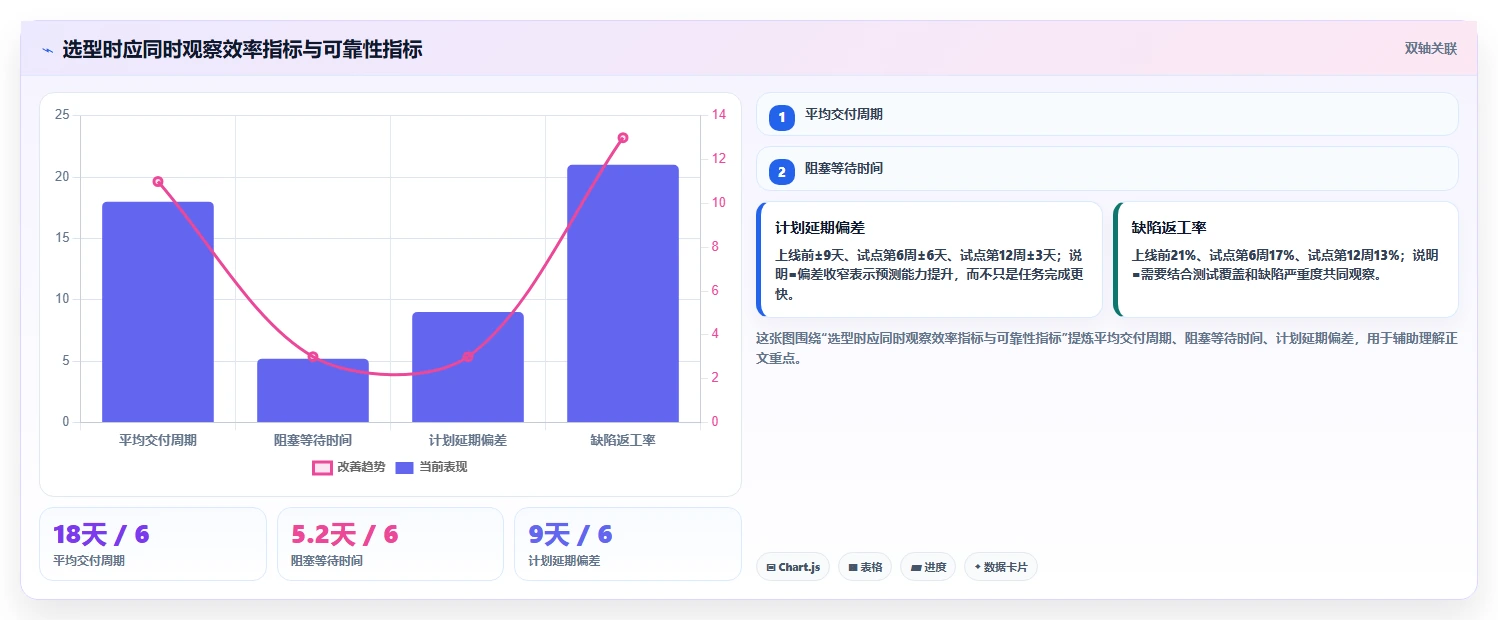Click the 阻塞等待时间 x-axis label
Viewport: 1498px width, 620px height.
(x=313, y=440)
